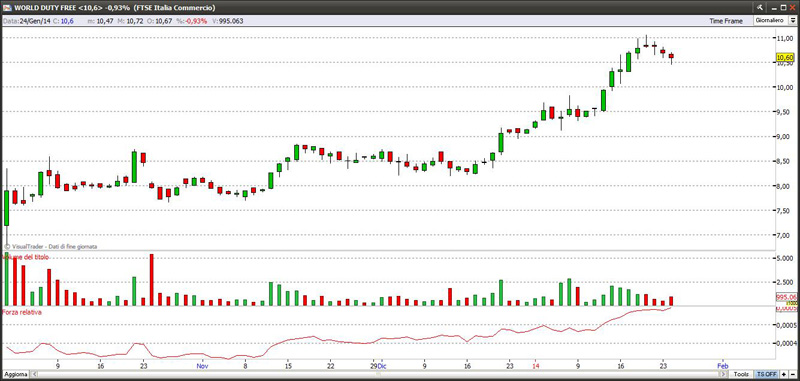Image resolution: width=800 pixels, height=381 pixels.
Task: Click the horizontal scrollbar track
Action: click(380, 374)
